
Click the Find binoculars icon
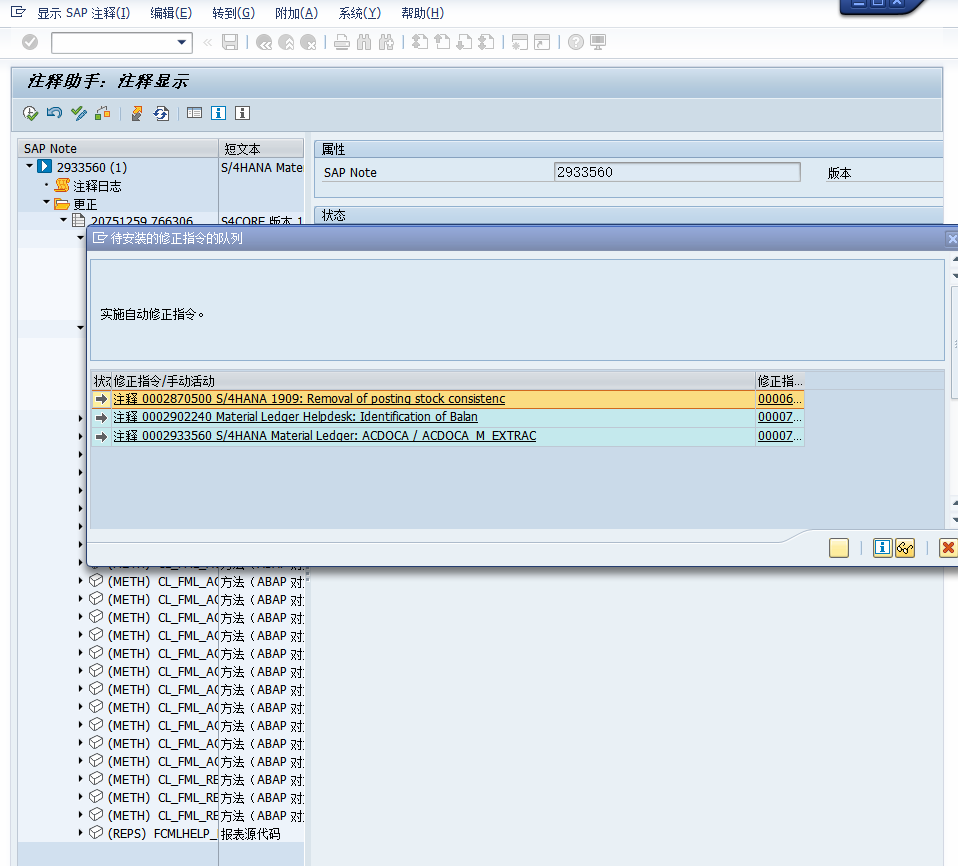[x=364, y=42]
